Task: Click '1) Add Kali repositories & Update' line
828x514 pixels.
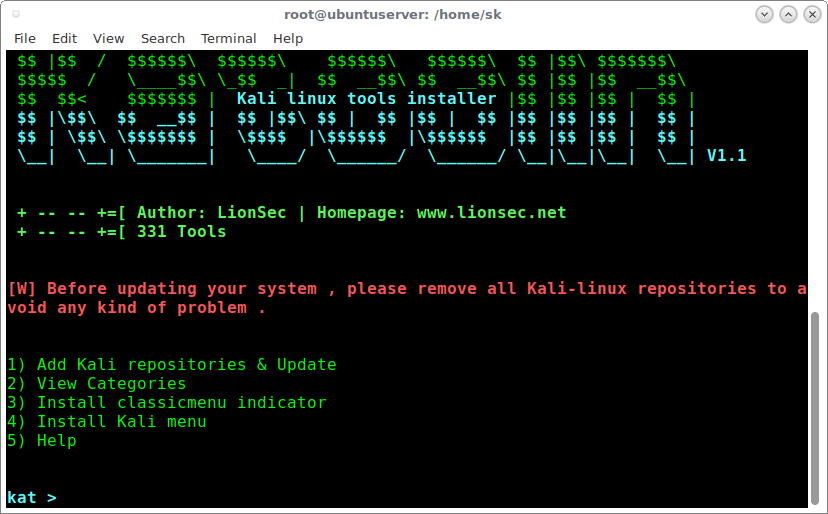Action: (172, 365)
